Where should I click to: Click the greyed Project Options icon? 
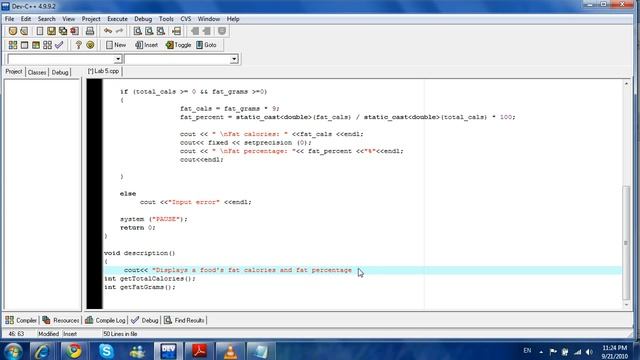[x=222, y=31]
